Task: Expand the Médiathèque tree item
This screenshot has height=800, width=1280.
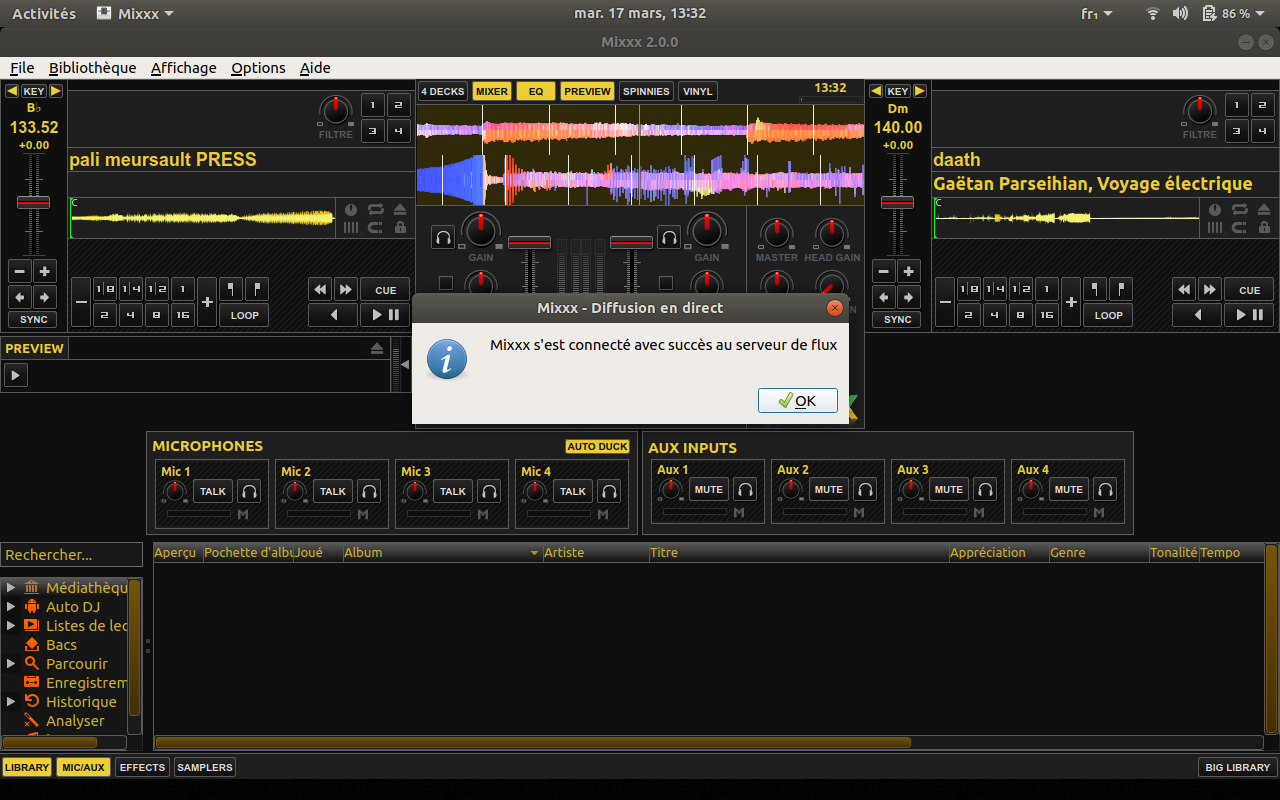Action: point(10,588)
